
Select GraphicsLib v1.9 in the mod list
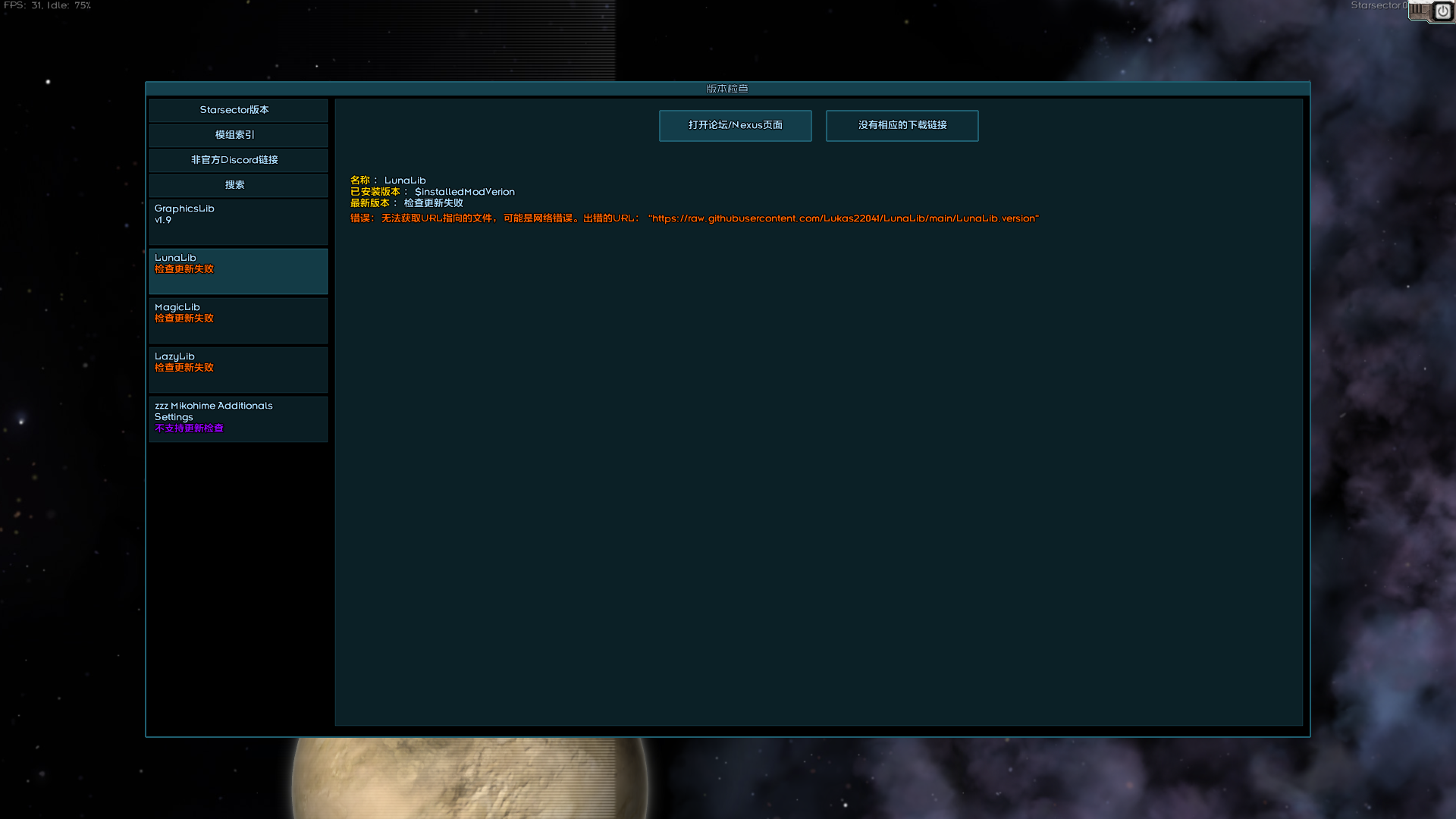click(x=237, y=221)
